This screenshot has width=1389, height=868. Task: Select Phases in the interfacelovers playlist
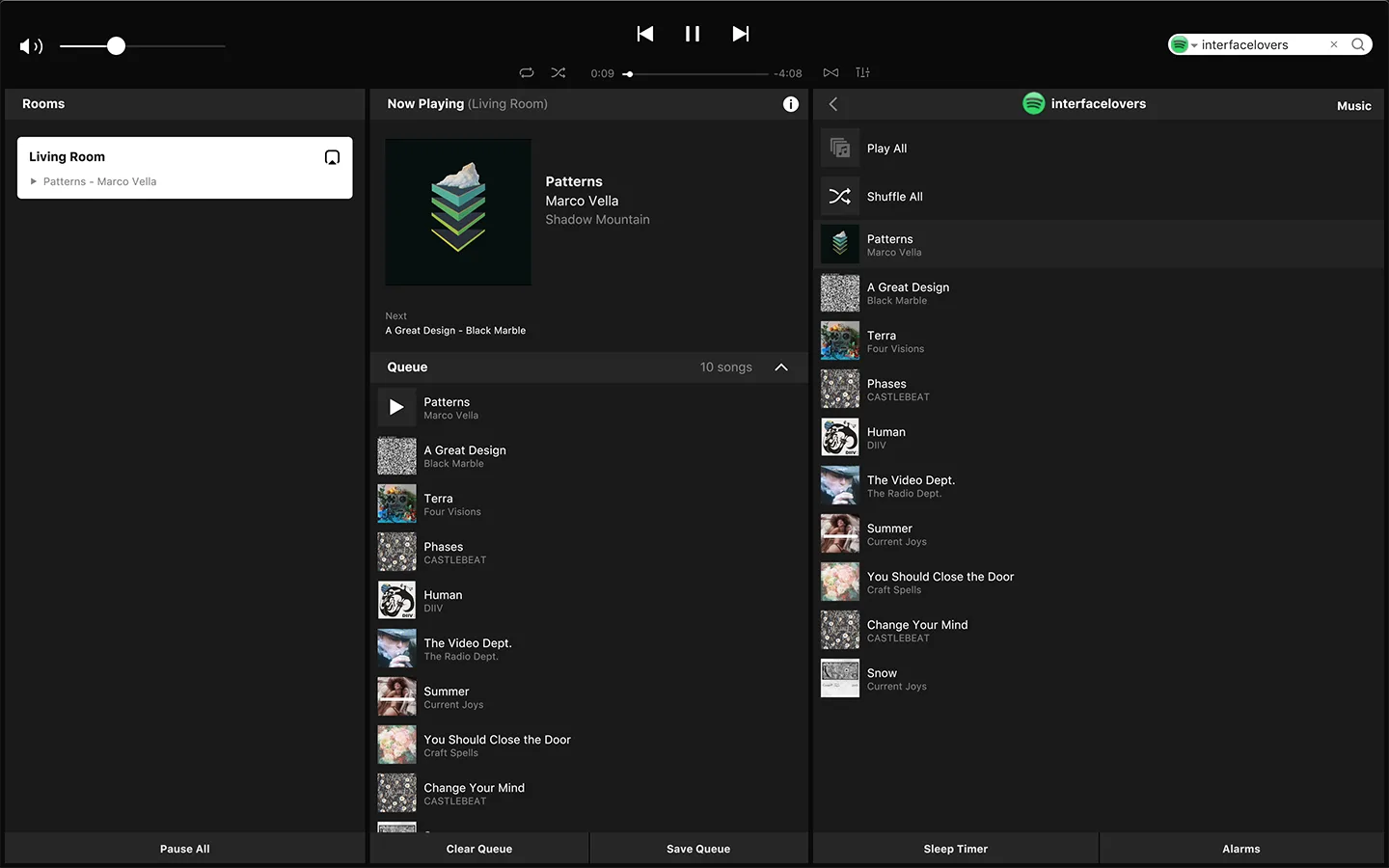tap(1099, 389)
